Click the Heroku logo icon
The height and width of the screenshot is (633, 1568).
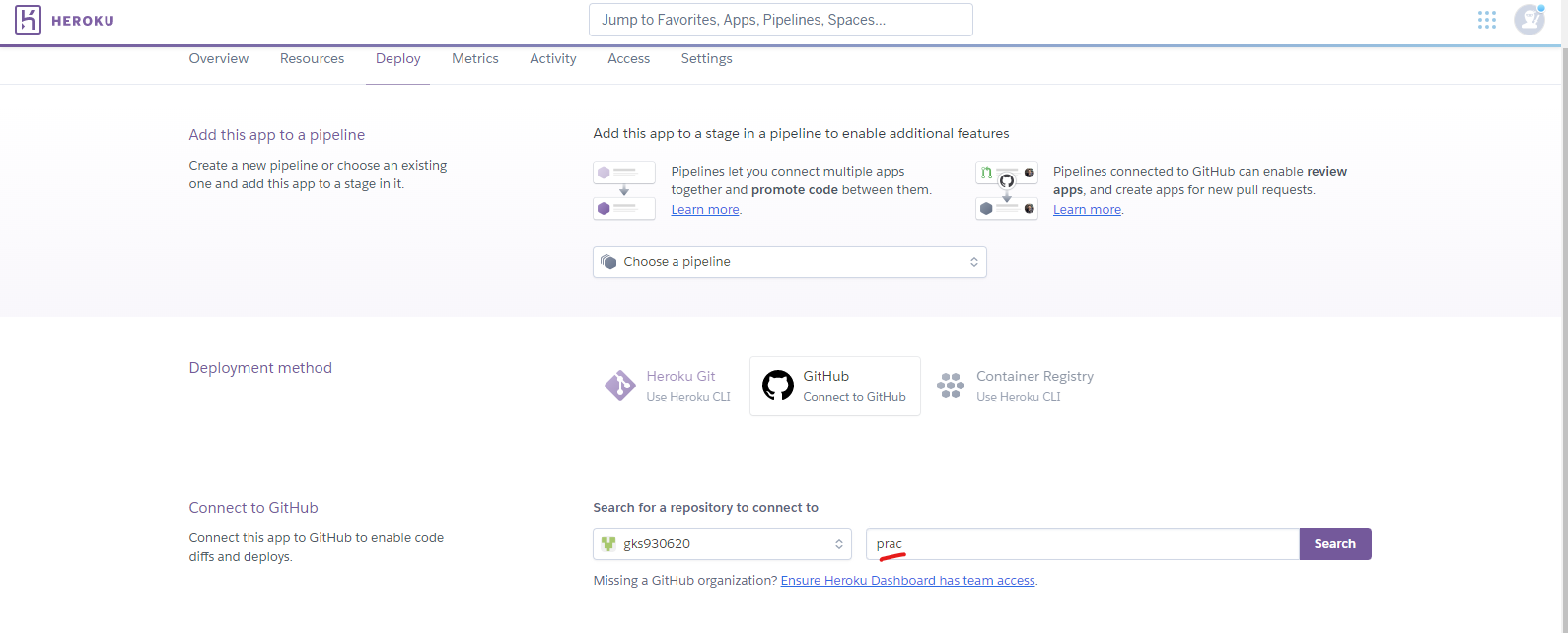pyautogui.click(x=29, y=19)
